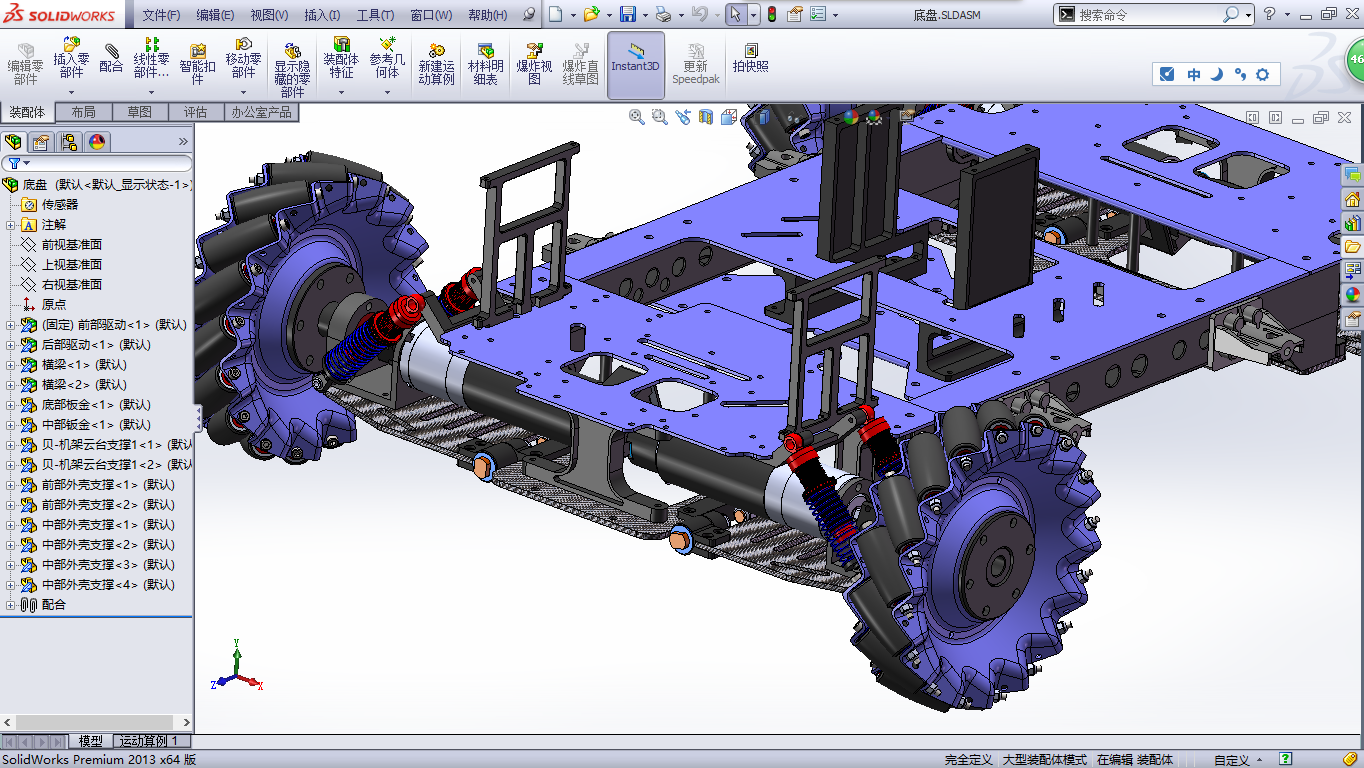Click the Print icon in top toolbar
Viewport: 1364px width, 768px height.
(x=662, y=14)
